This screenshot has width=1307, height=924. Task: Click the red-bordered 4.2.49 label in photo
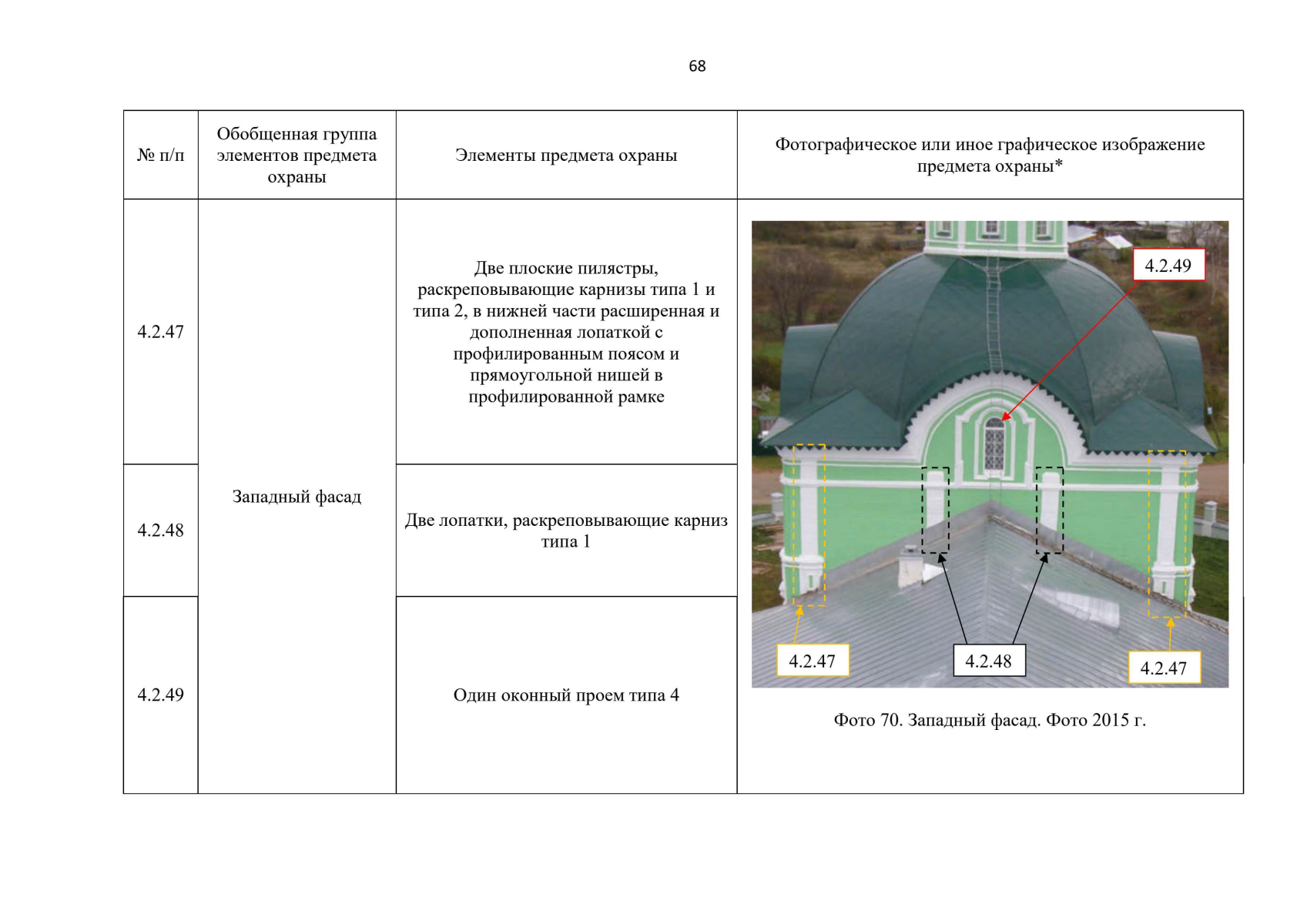pos(1168,266)
